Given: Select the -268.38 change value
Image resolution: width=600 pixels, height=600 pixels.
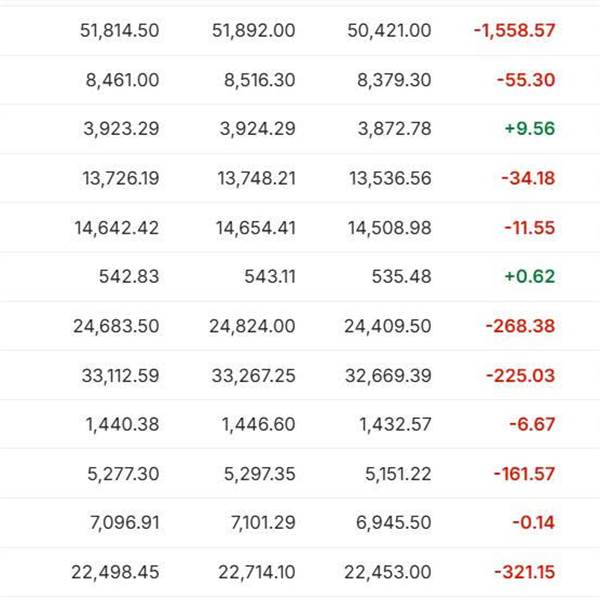Looking at the screenshot, I should pyautogui.click(x=520, y=325).
